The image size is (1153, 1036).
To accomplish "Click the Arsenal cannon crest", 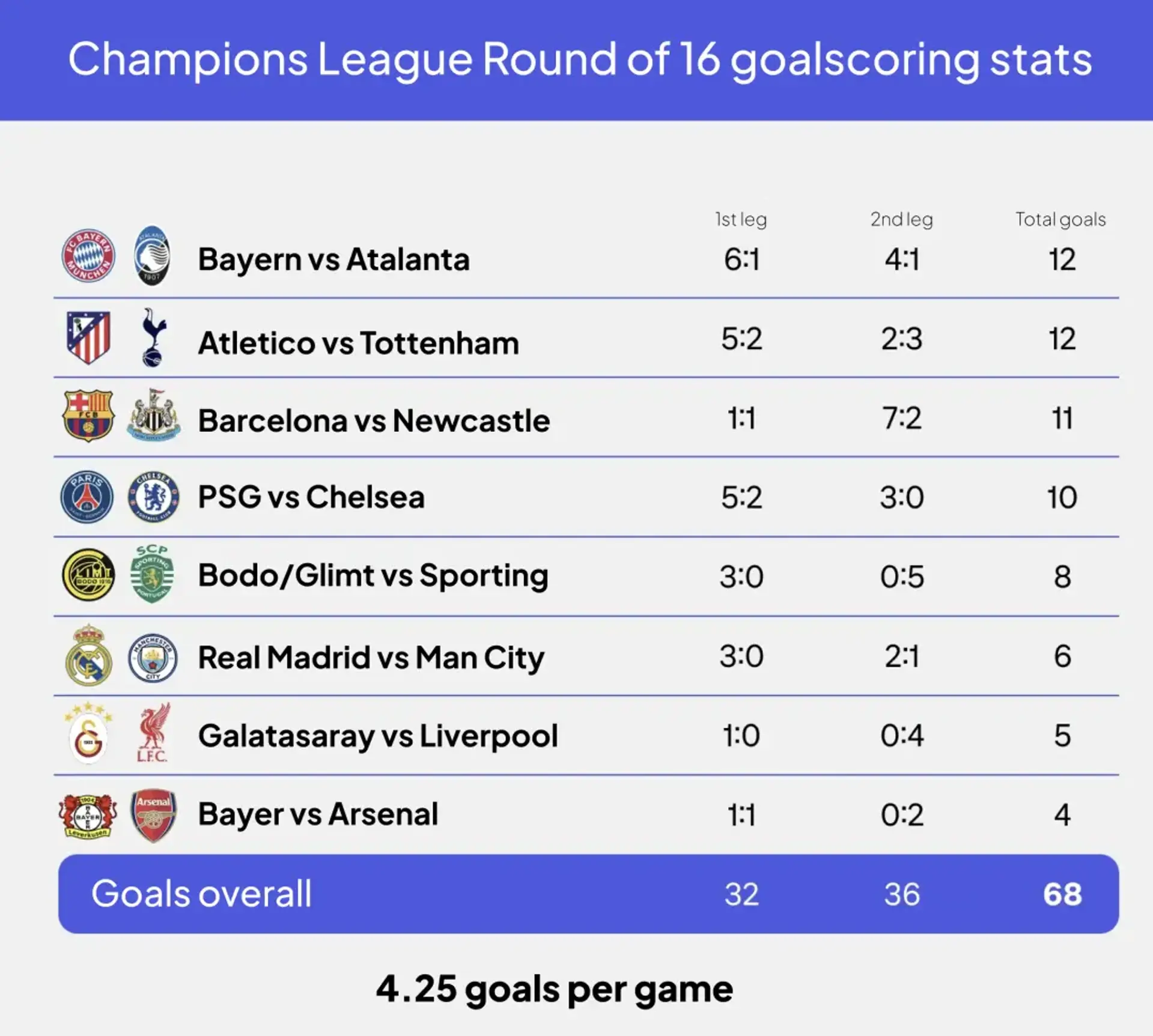I will tap(153, 815).
